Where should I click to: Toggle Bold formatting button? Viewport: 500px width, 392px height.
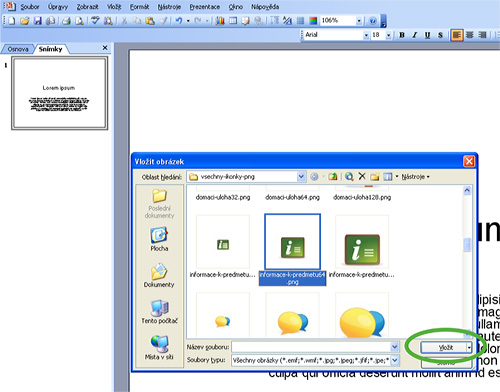tap(402, 35)
